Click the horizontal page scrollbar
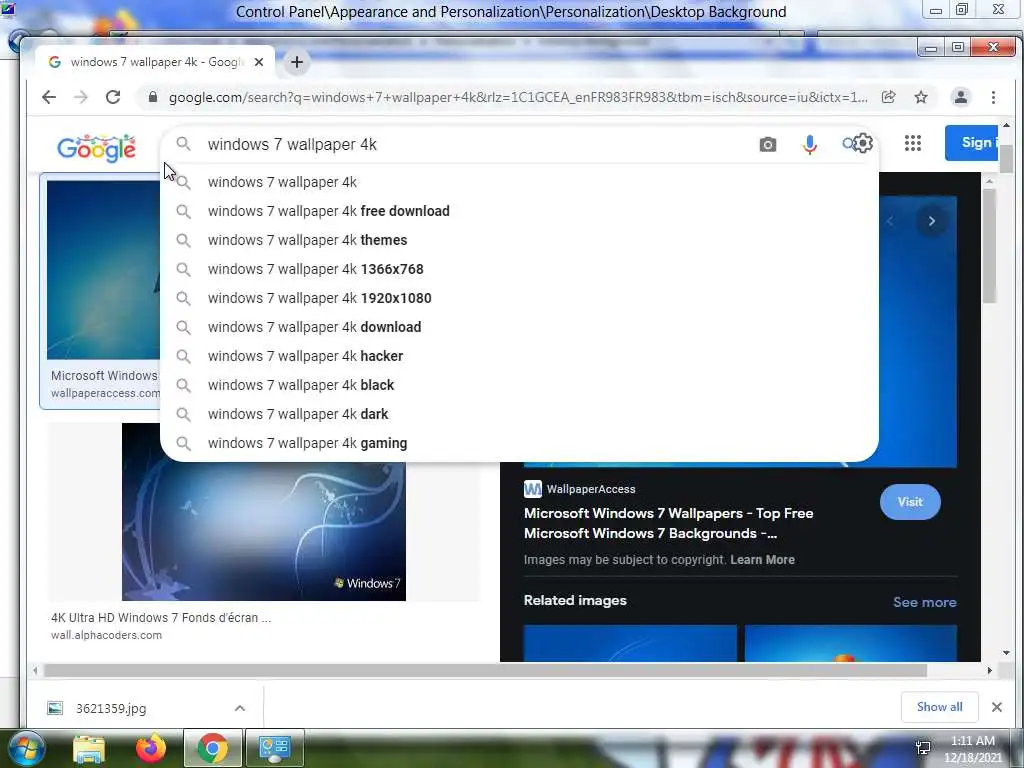 [x=485, y=671]
